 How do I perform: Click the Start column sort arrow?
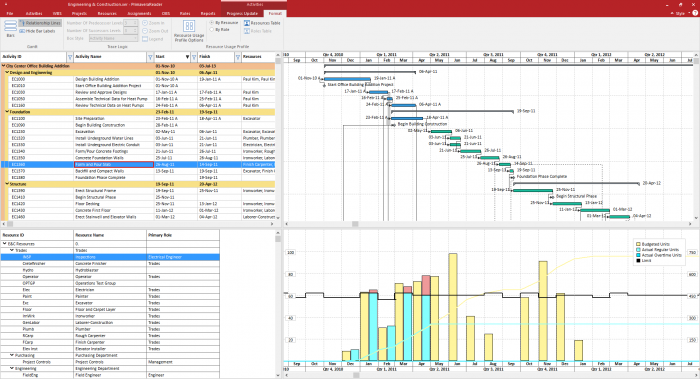coord(188,57)
